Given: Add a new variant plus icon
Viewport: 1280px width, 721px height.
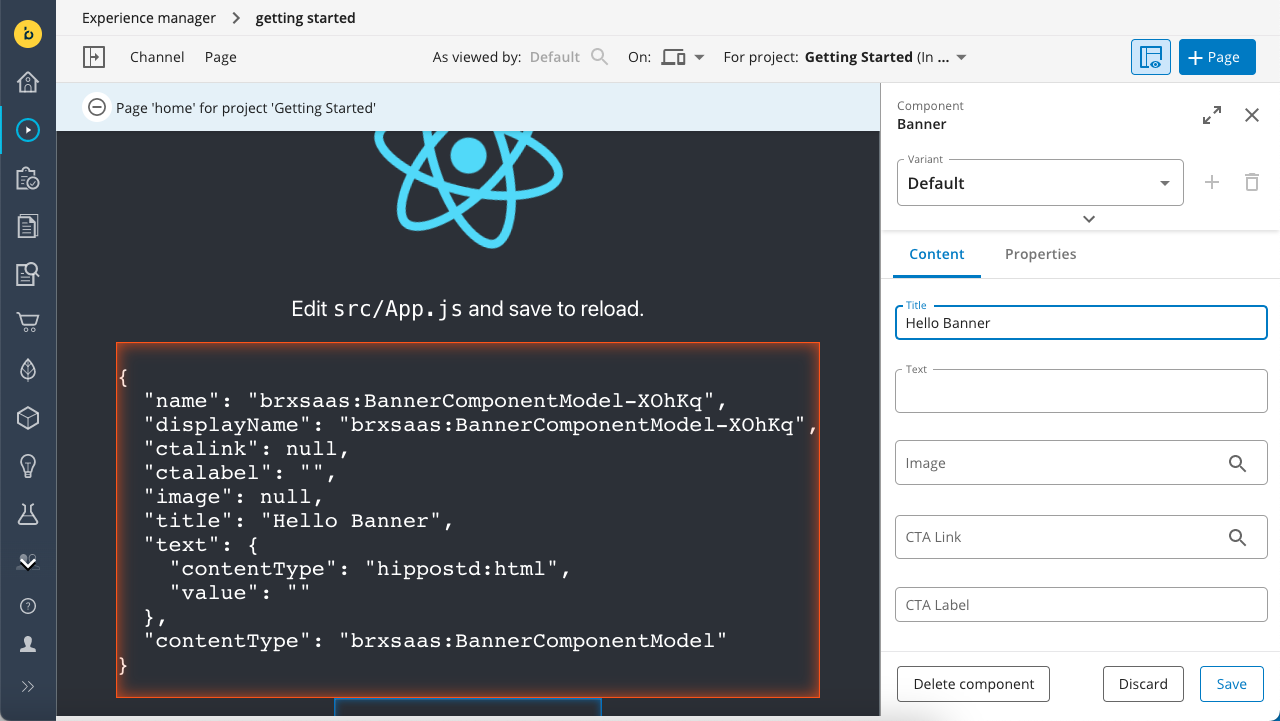Looking at the screenshot, I should 1212,182.
